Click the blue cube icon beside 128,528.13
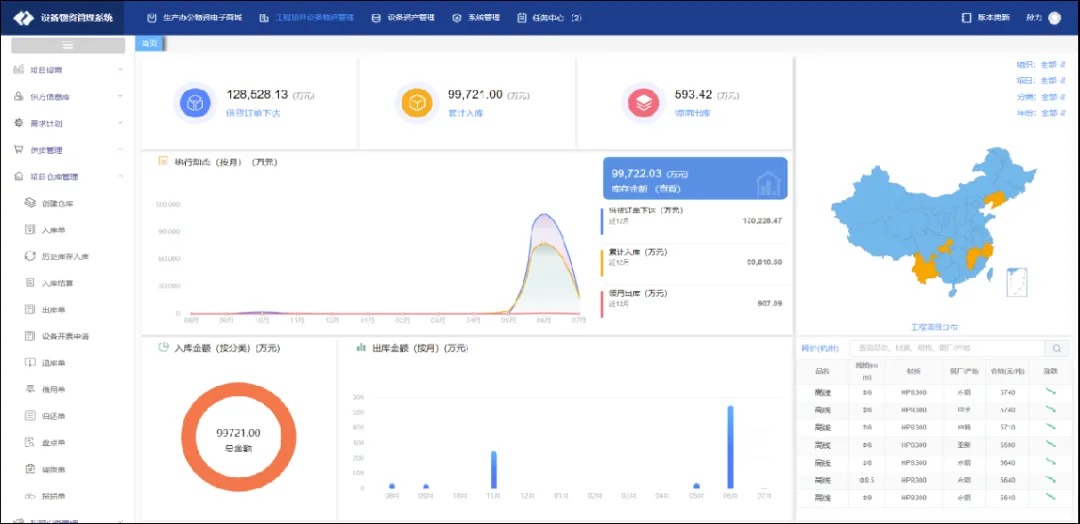 (196, 103)
